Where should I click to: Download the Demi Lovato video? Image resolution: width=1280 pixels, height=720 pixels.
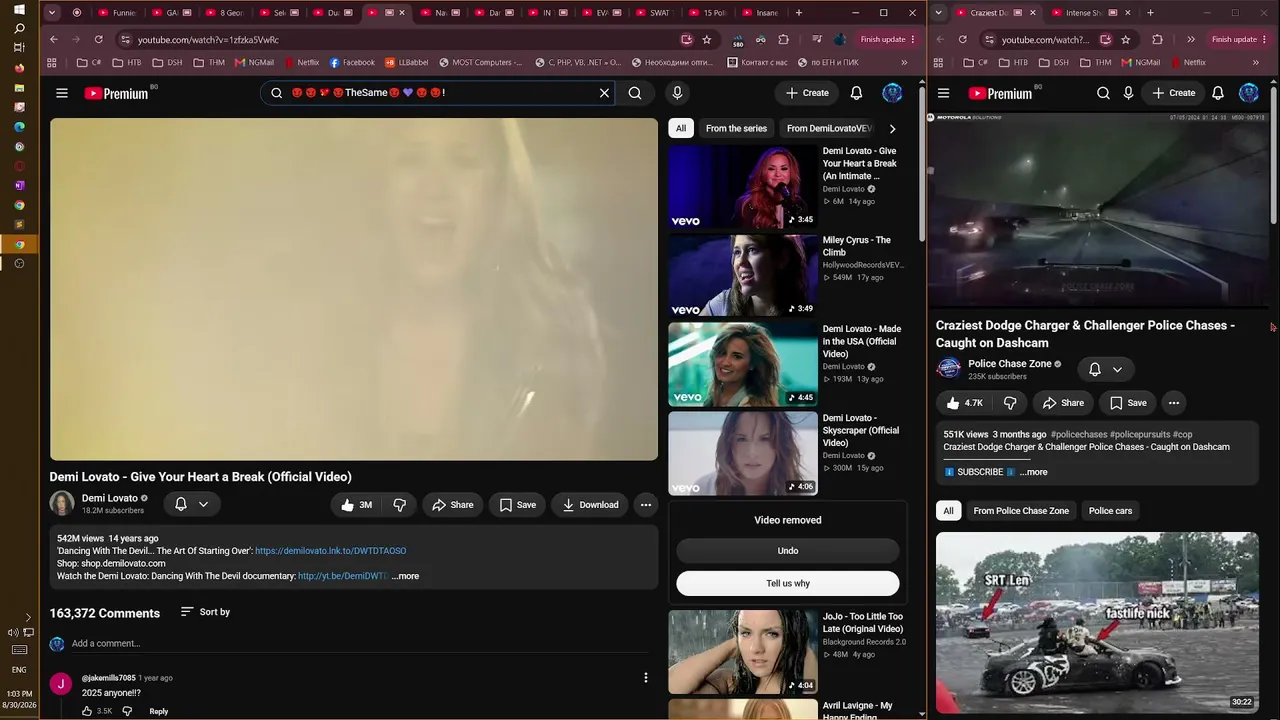pyautogui.click(x=590, y=505)
